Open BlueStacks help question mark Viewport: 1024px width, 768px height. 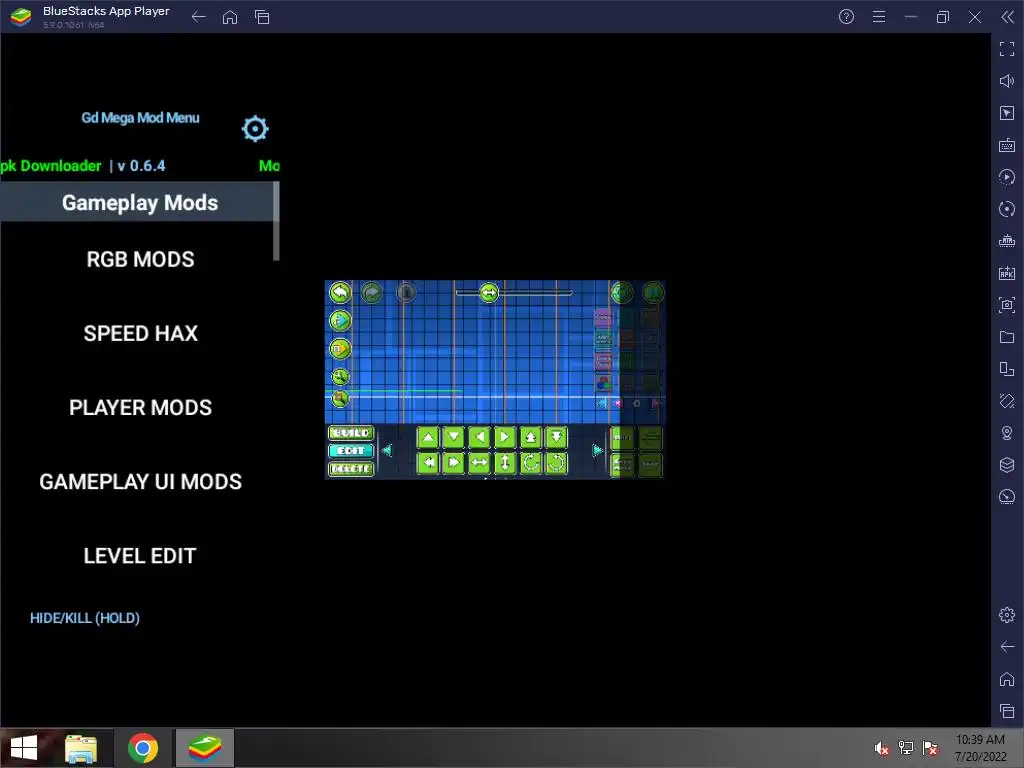[x=846, y=17]
